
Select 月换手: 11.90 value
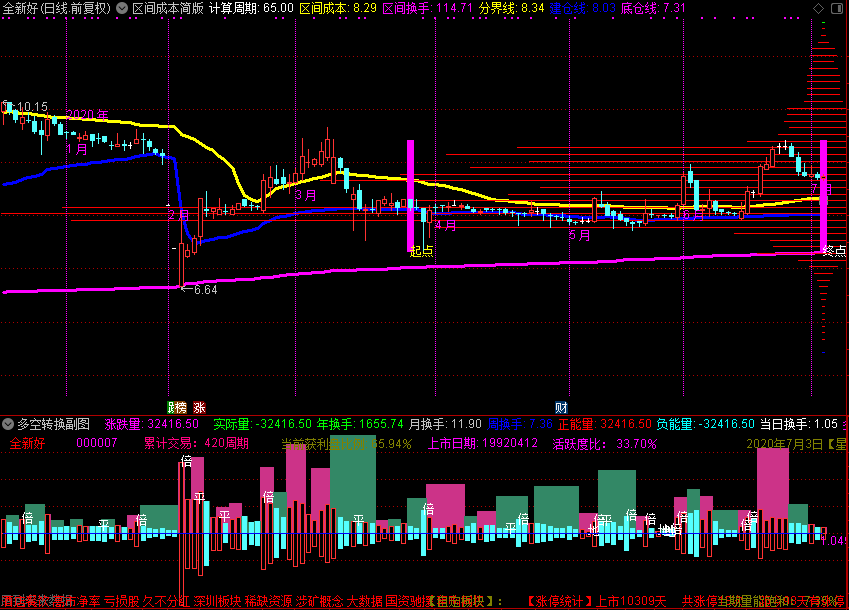[x=445, y=424]
